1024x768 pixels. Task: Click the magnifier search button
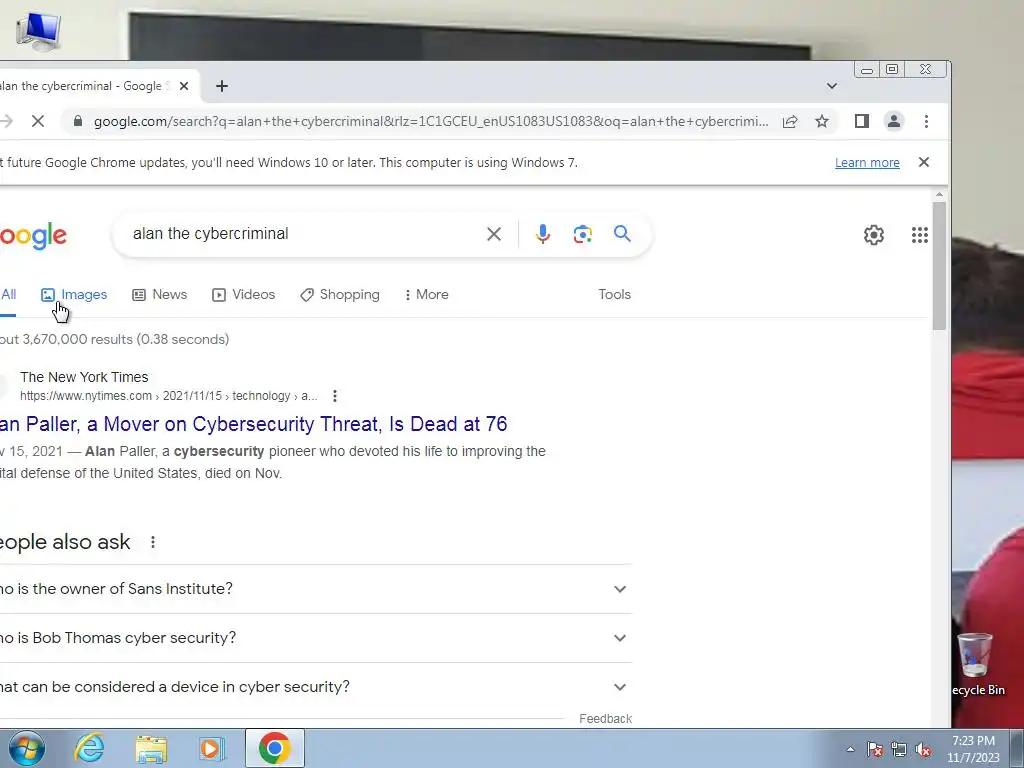(622, 233)
